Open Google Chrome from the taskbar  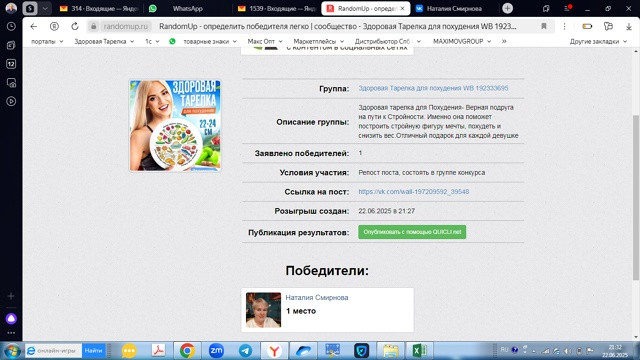point(187,351)
